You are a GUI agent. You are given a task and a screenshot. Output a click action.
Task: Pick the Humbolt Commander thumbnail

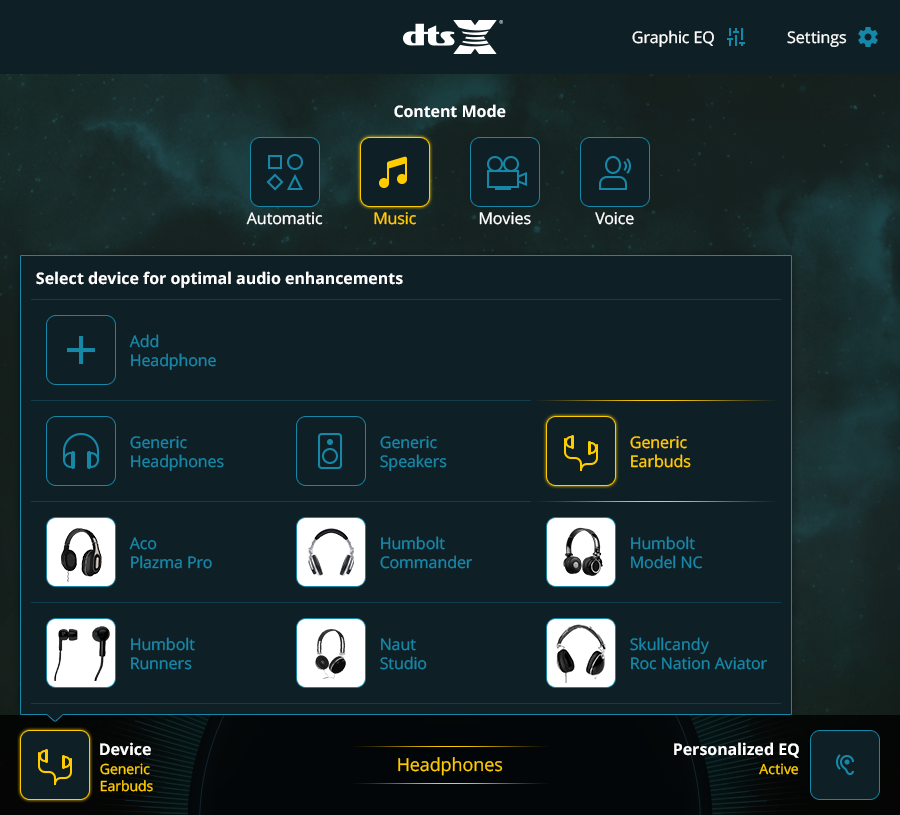tap(331, 552)
